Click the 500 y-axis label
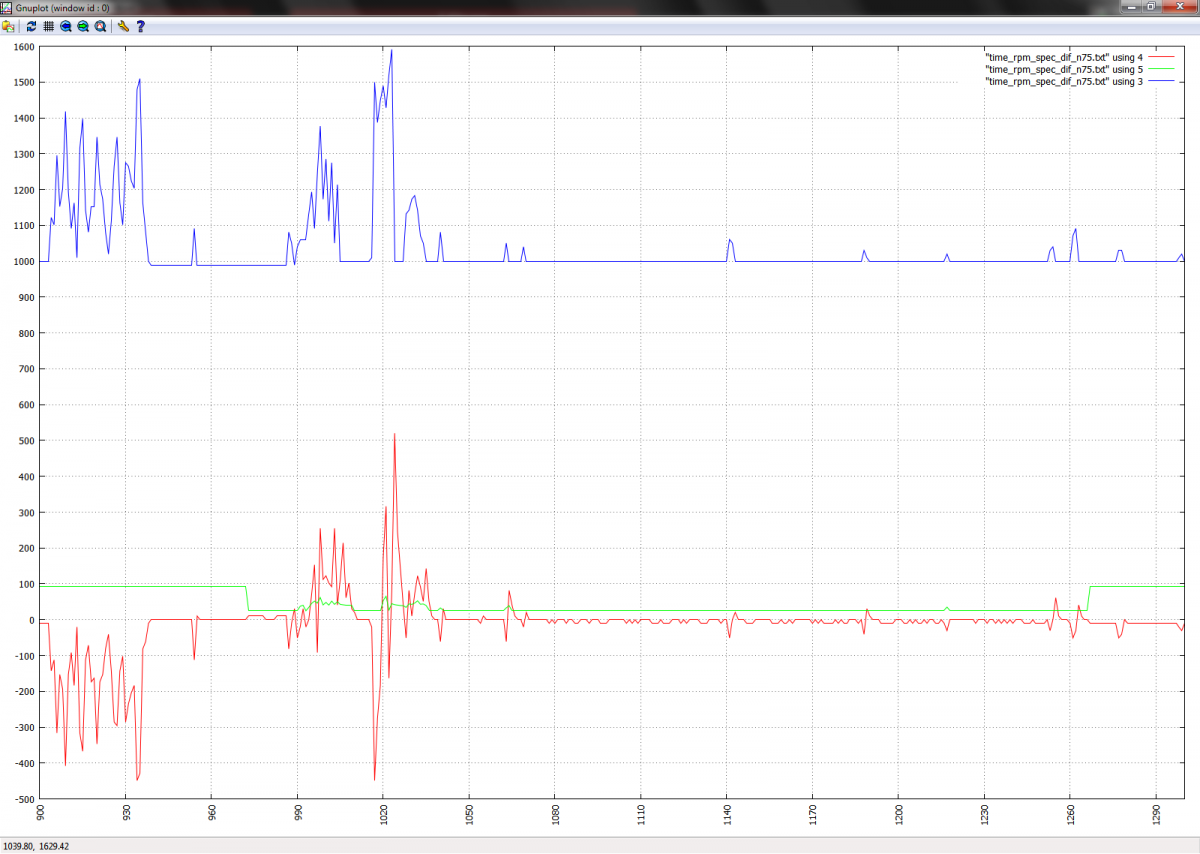1200x854 pixels. (26, 441)
